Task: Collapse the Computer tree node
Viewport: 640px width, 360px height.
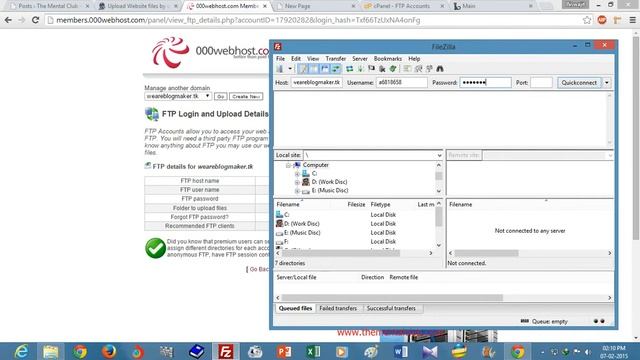Action: click(x=288, y=165)
